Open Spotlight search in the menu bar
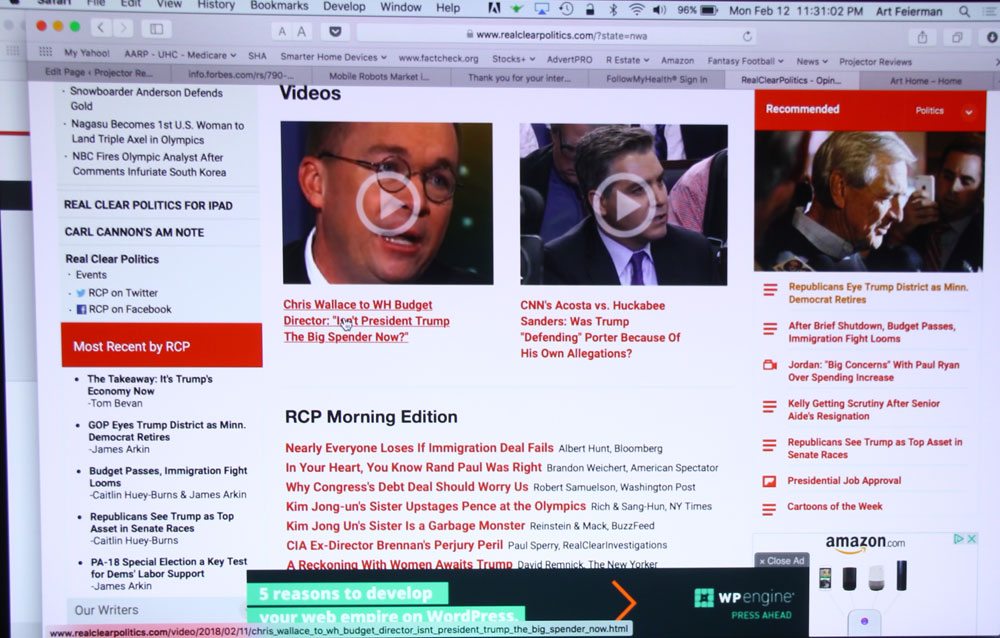The height and width of the screenshot is (638, 1000). coord(964,11)
